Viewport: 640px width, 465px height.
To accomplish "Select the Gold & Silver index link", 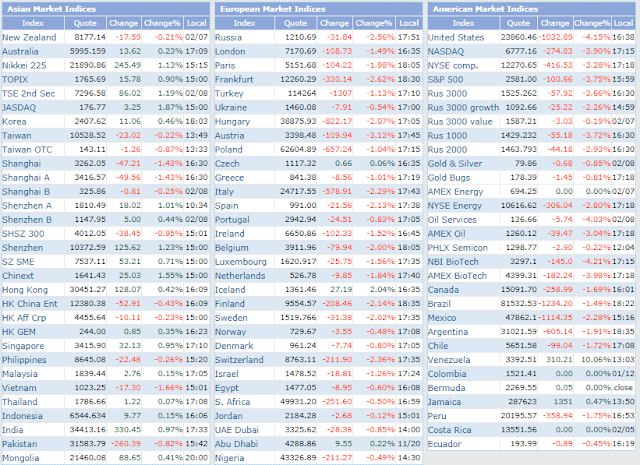I will 455,164.
